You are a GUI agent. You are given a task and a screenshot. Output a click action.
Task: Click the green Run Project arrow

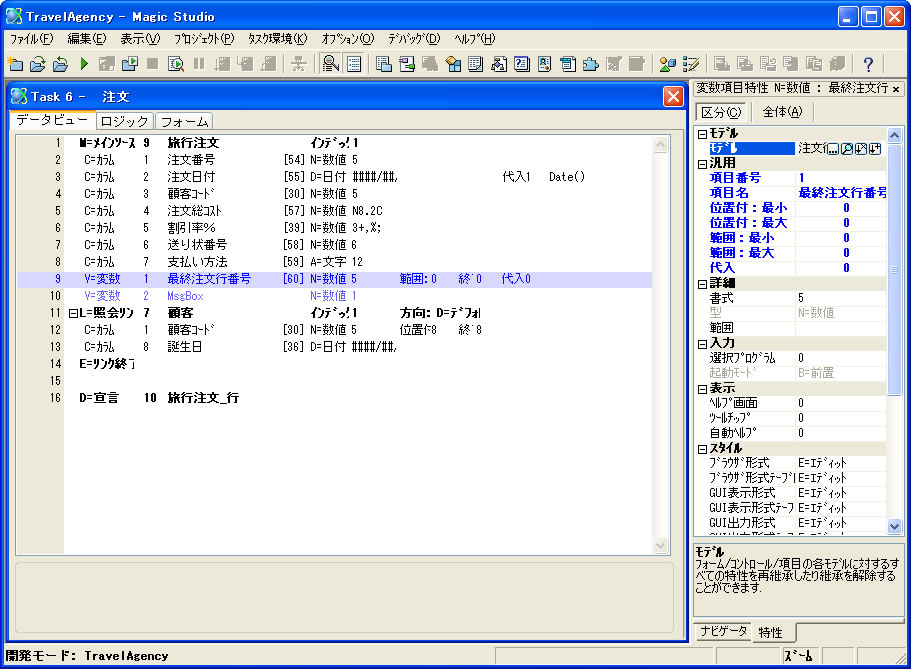pyautogui.click(x=84, y=63)
